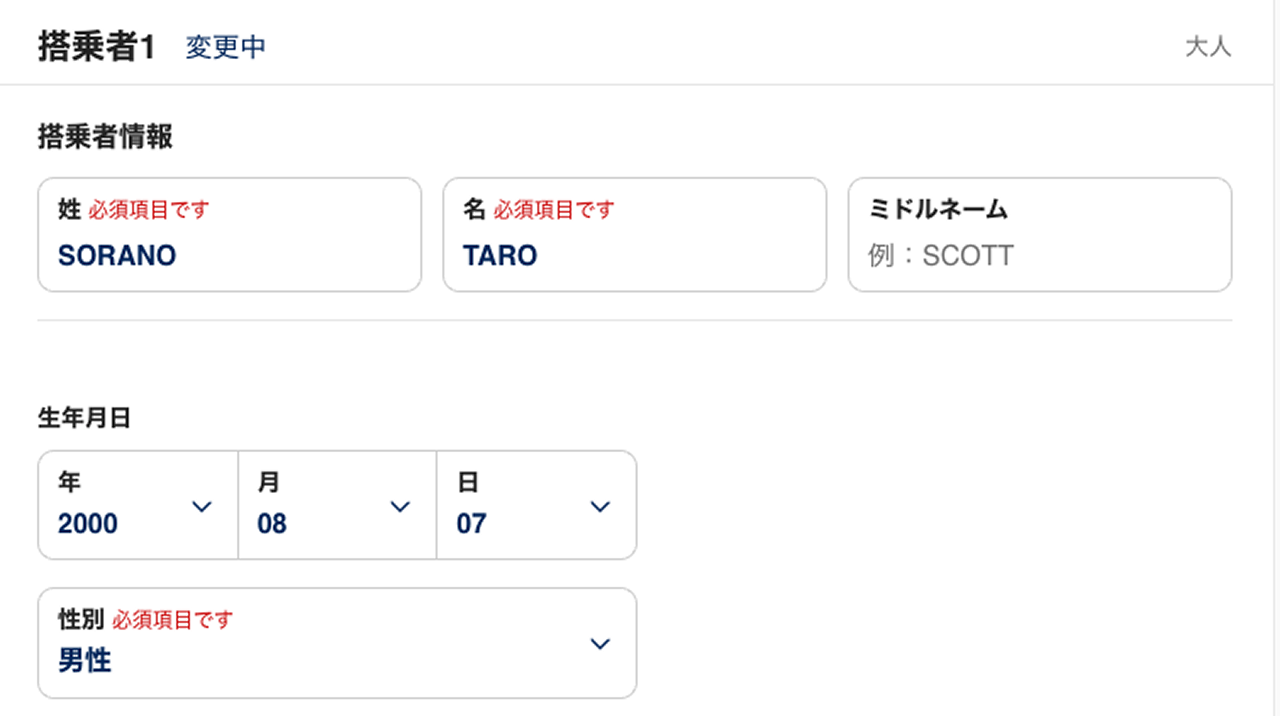
Task: Click the month dropdown chevron icon
Action: click(400, 507)
